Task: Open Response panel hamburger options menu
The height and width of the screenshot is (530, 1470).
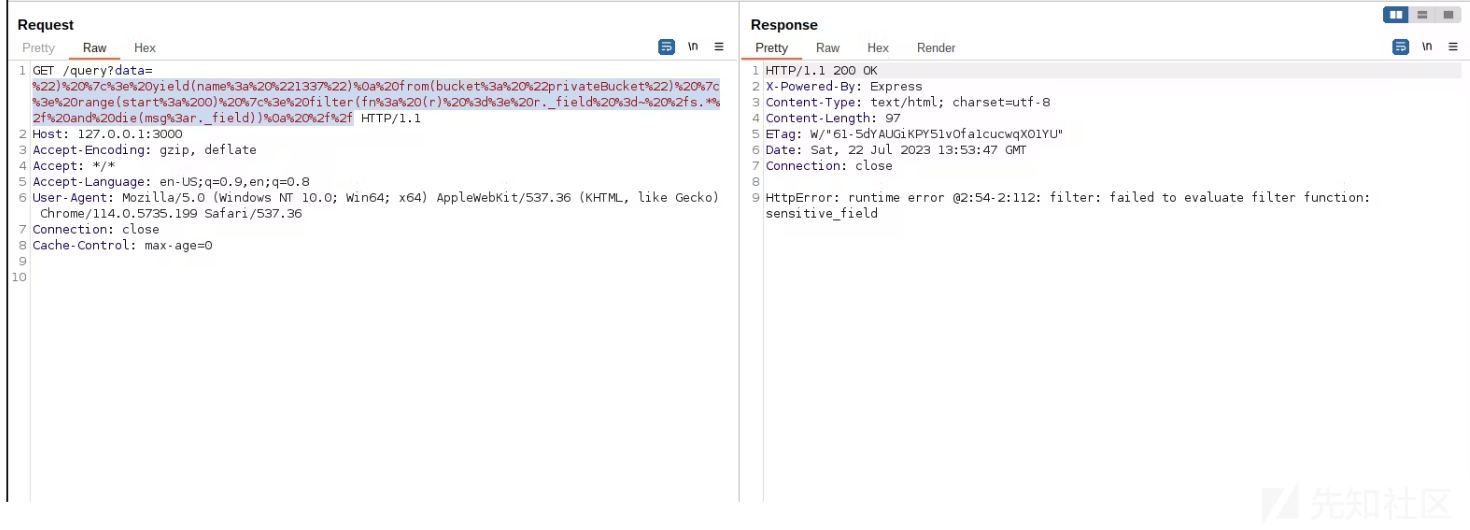Action: [x=1453, y=47]
